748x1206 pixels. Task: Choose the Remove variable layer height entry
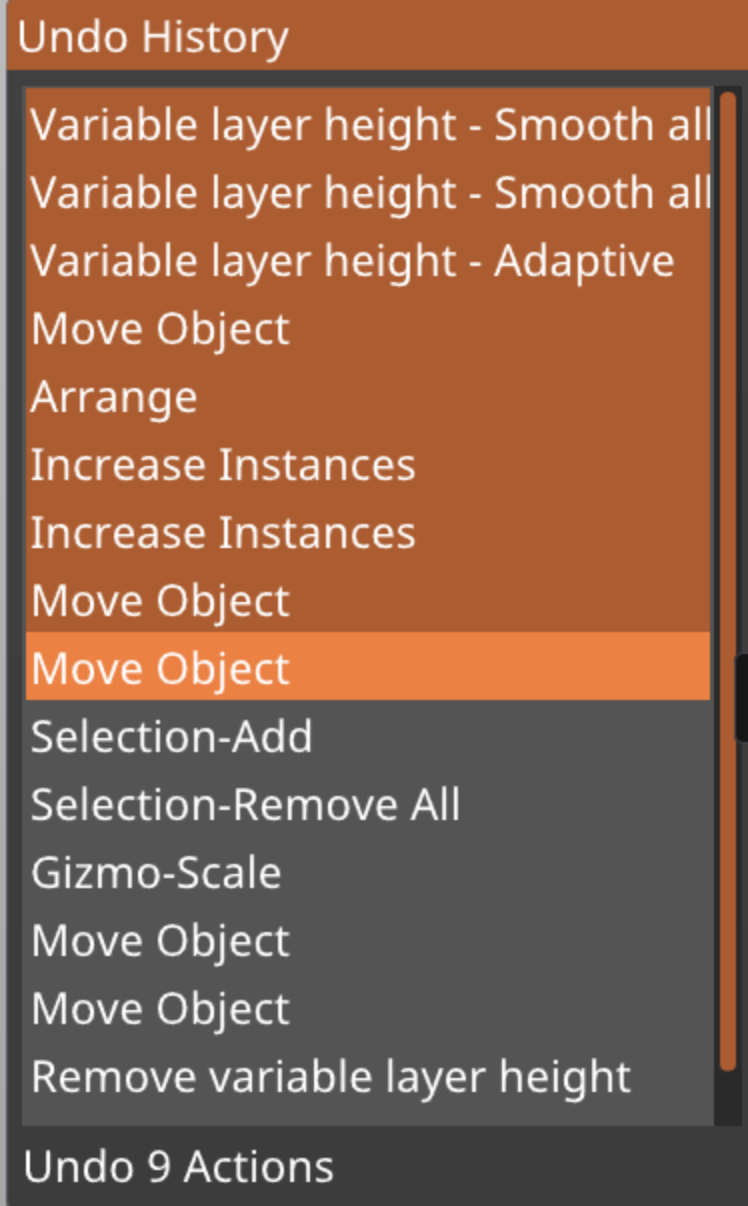331,1077
